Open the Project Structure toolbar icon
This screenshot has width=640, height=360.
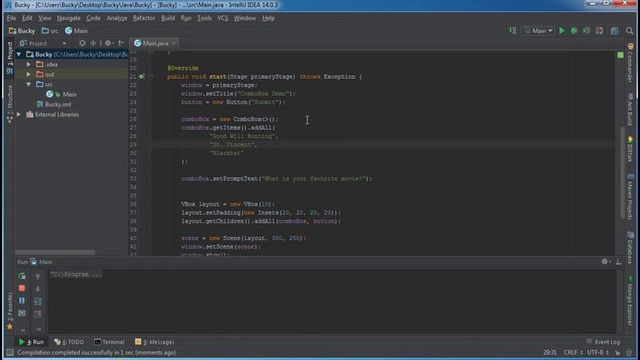[614, 31]
